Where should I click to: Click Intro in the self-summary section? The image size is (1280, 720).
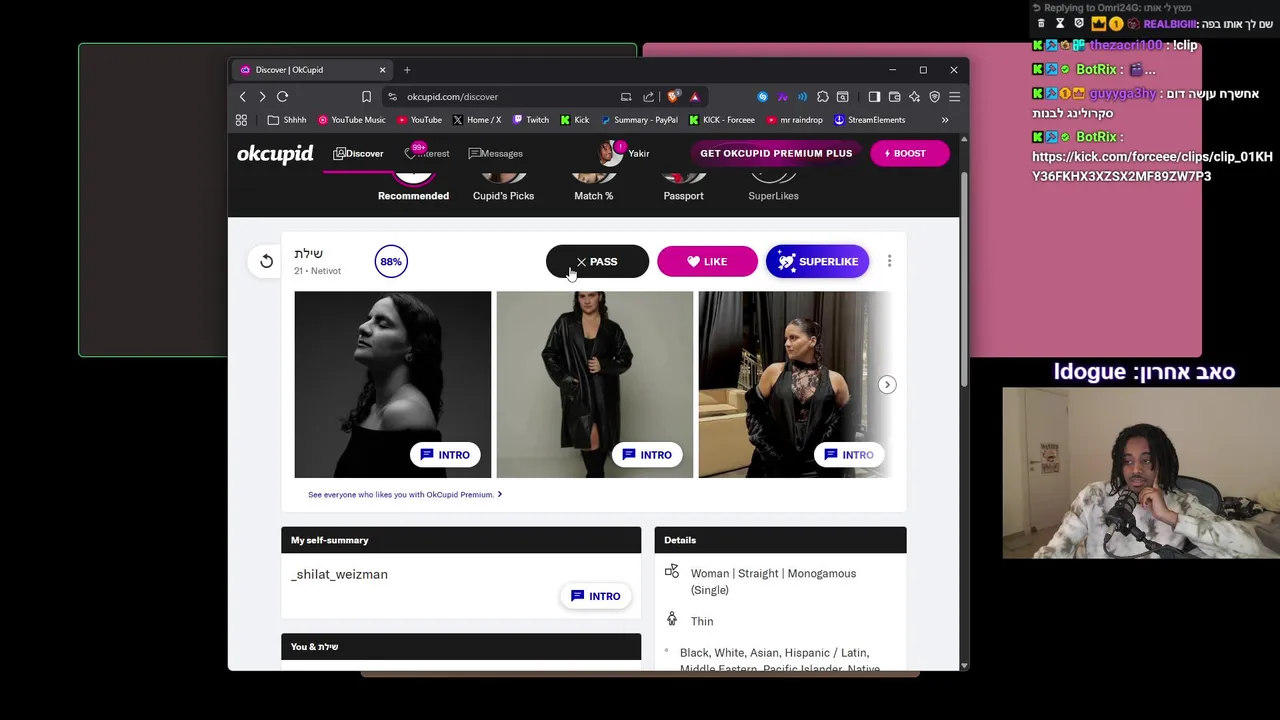tap(595, 596)
